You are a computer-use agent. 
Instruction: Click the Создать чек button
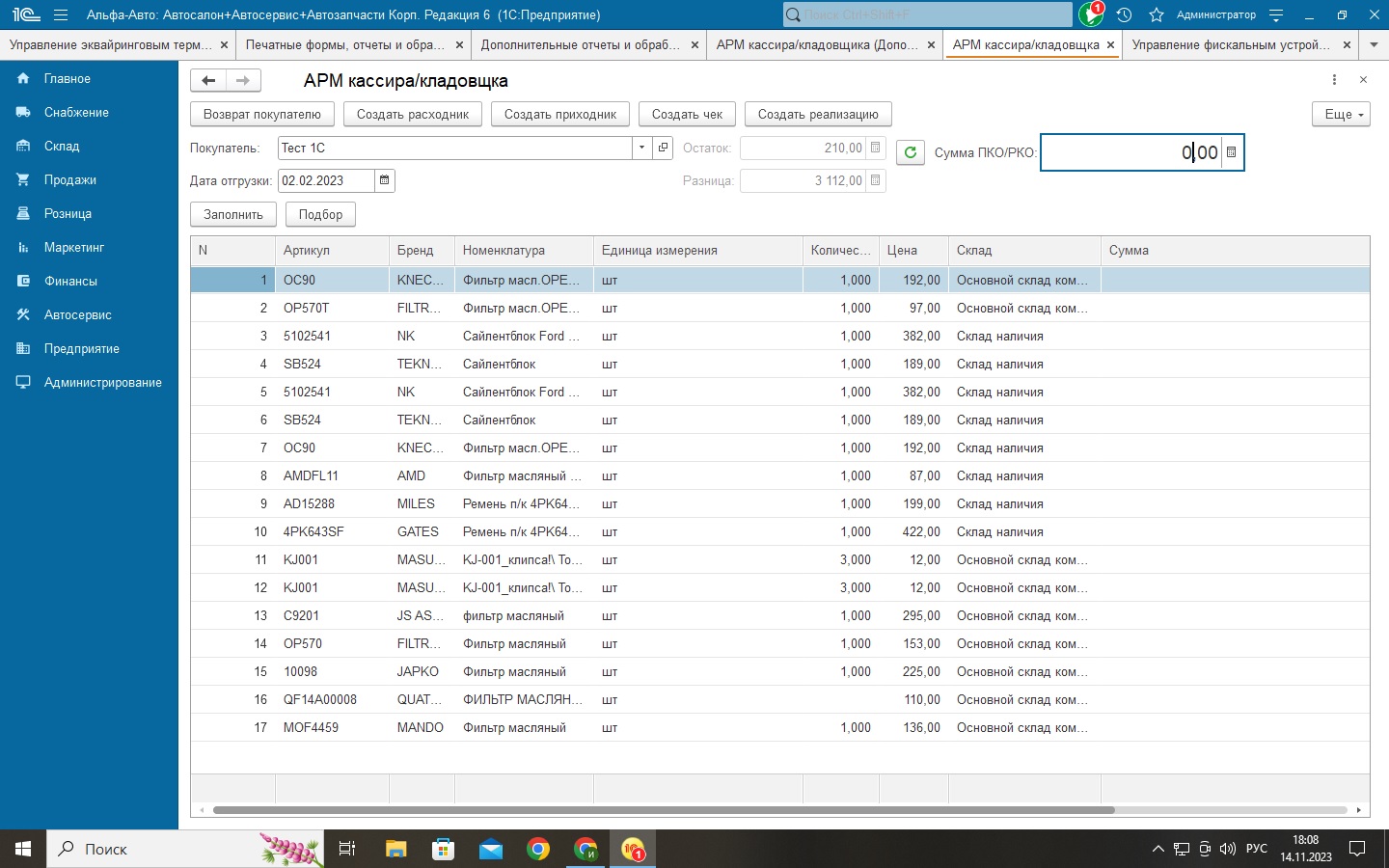687,114
